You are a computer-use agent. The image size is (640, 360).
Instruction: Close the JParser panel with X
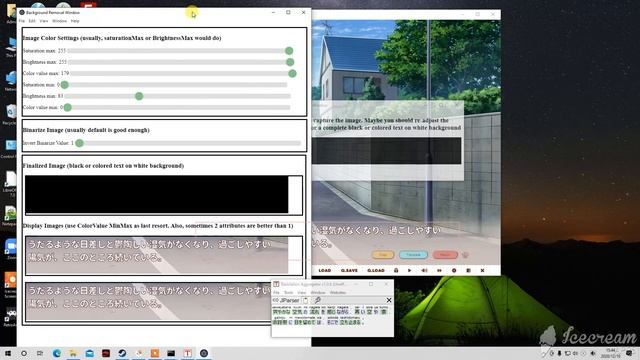[x=389, y=300]
